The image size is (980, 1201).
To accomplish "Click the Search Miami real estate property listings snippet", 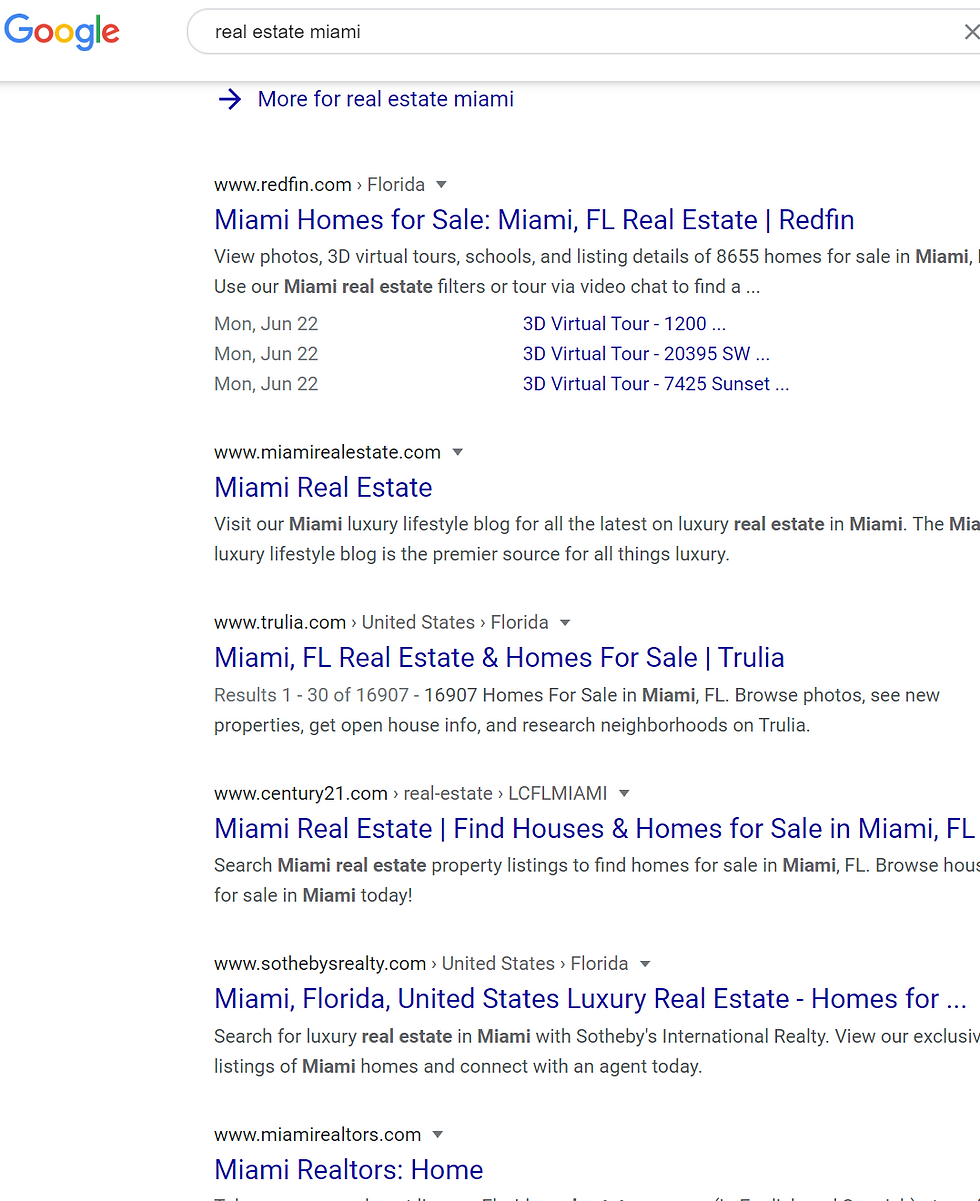I will tap(597, 880).
